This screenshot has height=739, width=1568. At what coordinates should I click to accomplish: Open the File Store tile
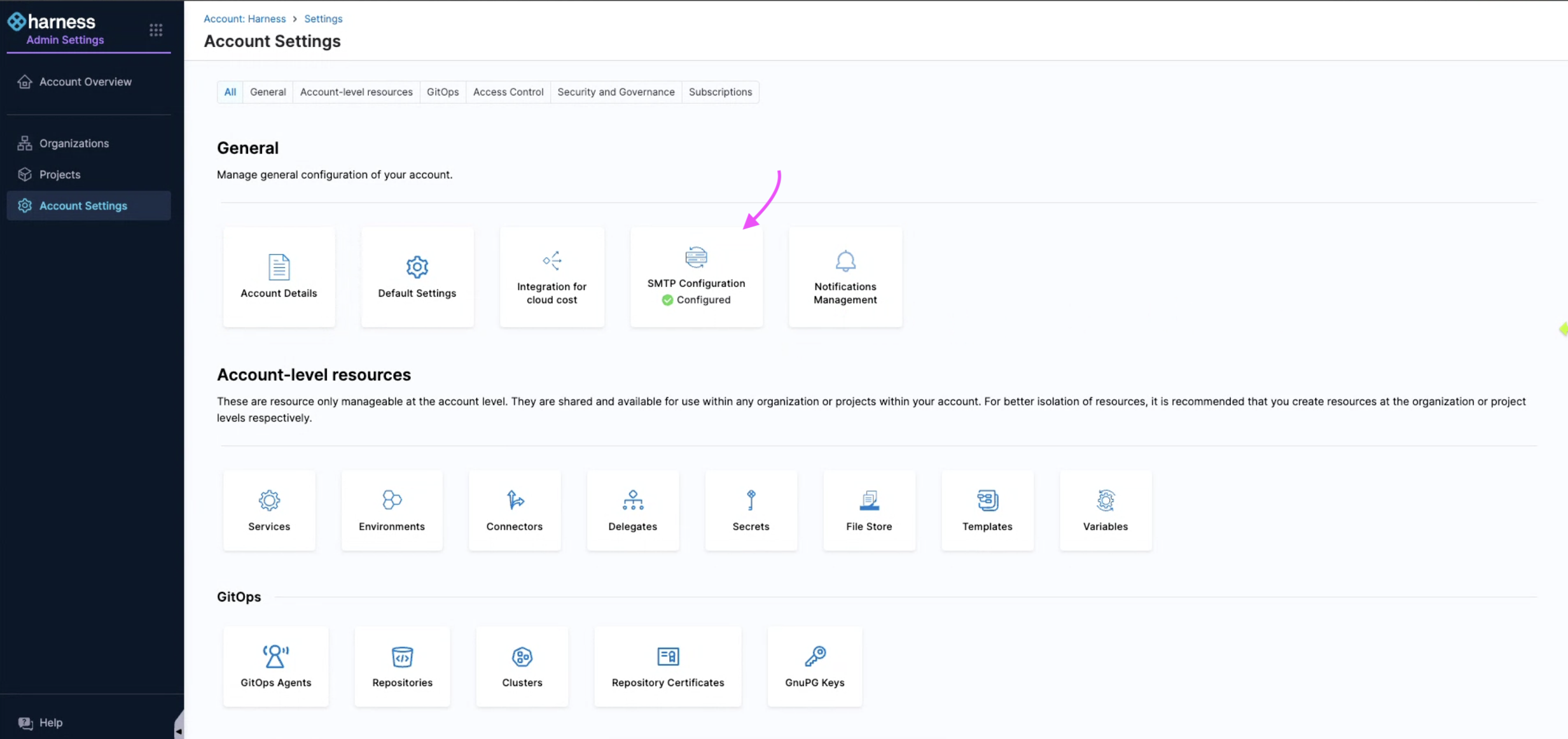pos(869,510)
